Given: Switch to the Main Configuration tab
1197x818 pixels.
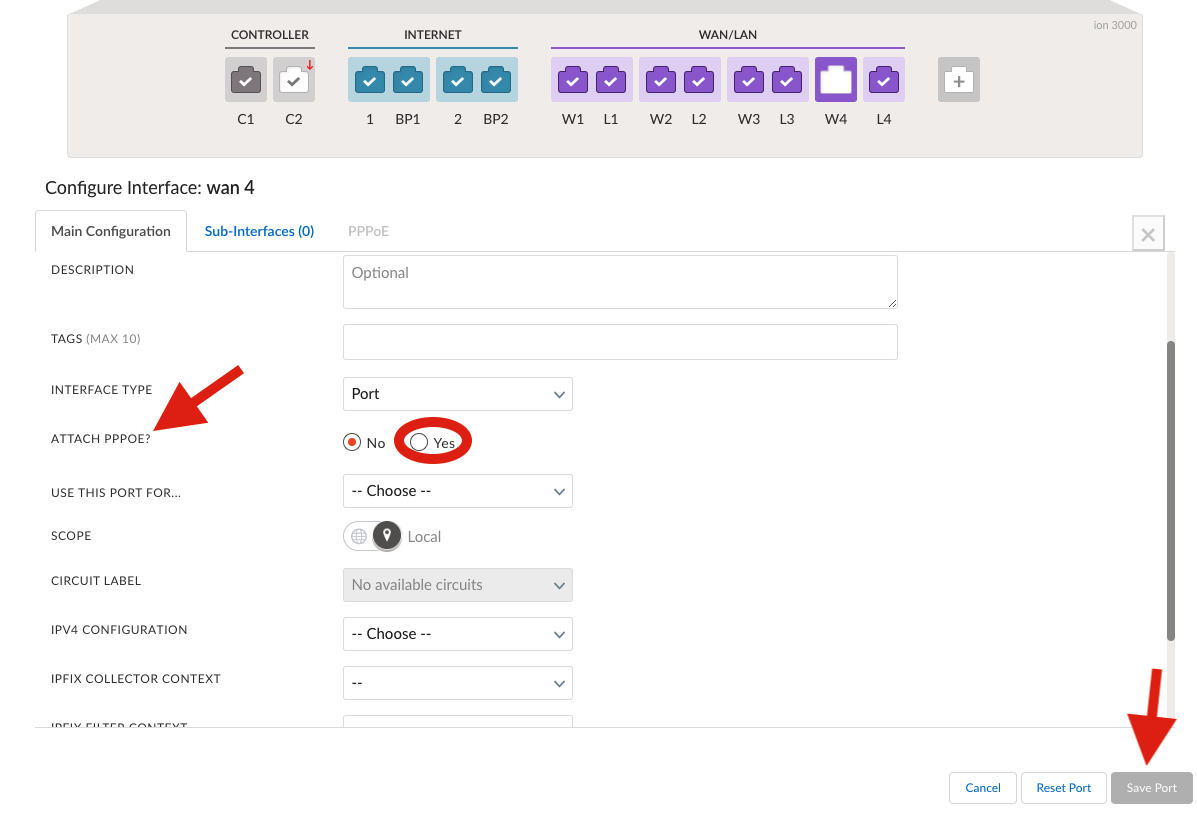Looking at the screenshot, I should click(111, 231).
